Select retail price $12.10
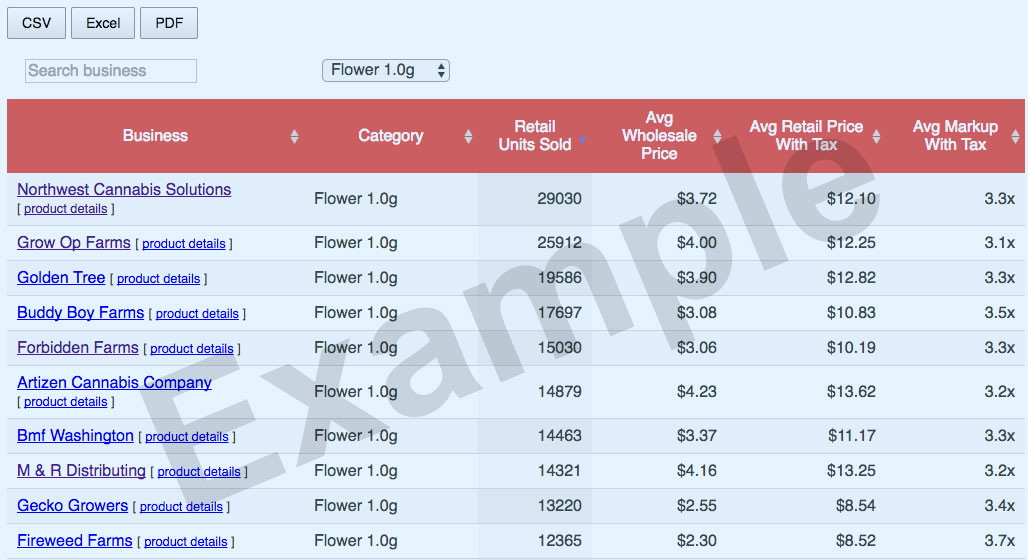The width and height of the screenshot is (1028, 560). 851,199
